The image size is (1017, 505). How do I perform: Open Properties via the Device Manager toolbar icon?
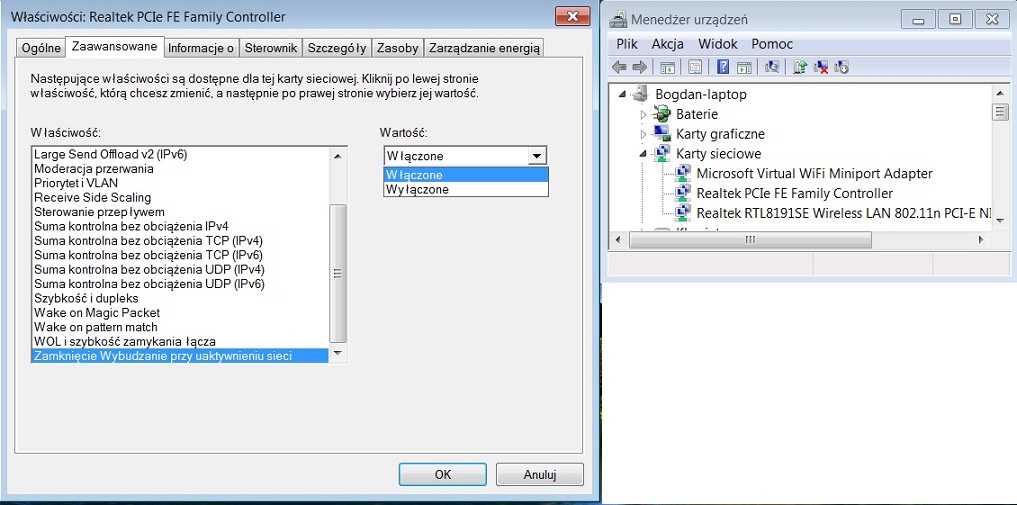point(695,67)
